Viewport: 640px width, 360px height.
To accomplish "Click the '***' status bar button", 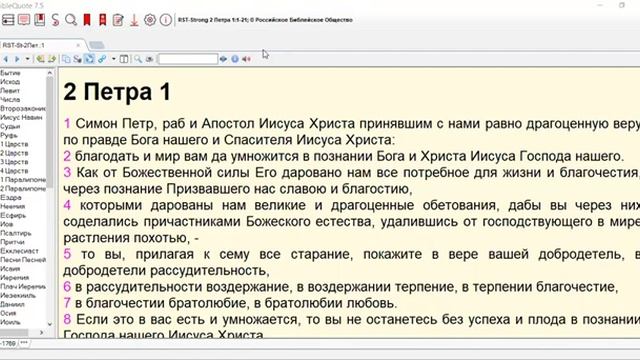I will pos(24,343).
